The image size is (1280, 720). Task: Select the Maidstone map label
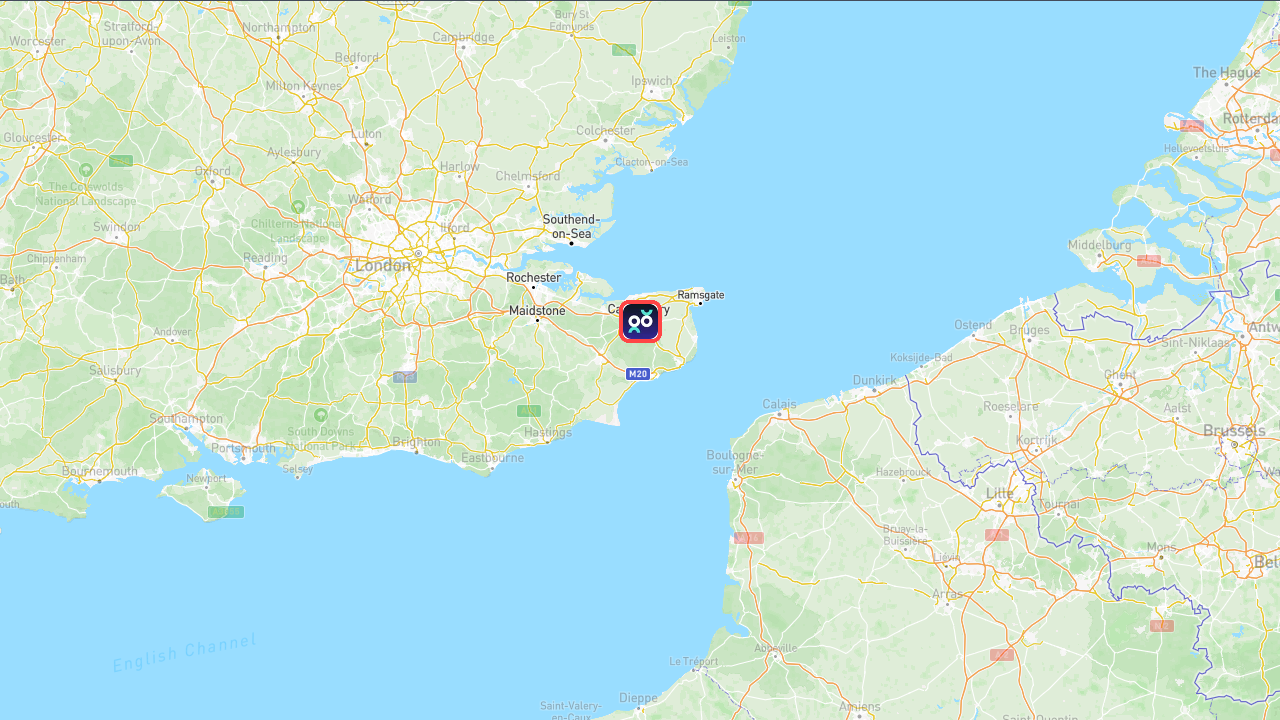coord(537,311)
